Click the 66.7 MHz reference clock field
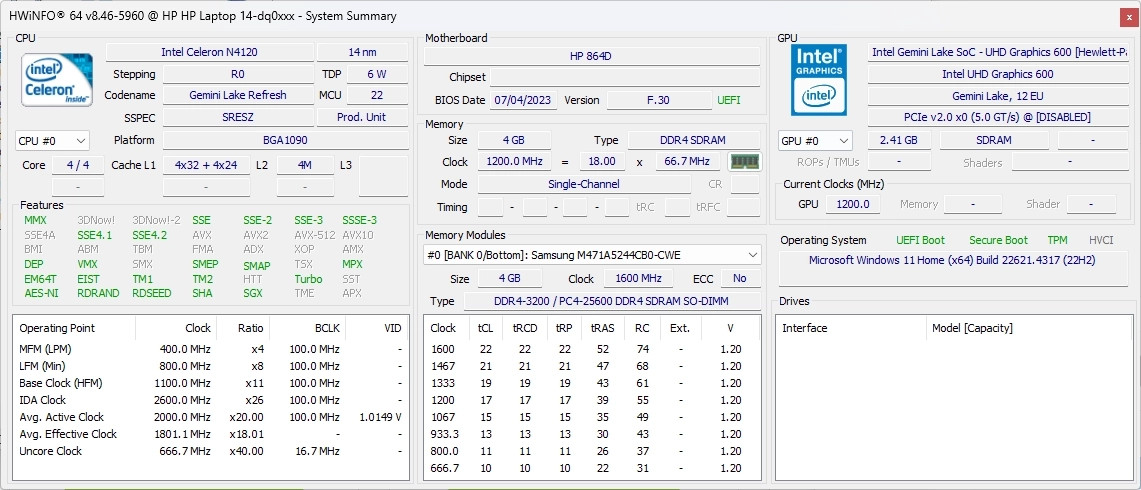 (688, 162)
